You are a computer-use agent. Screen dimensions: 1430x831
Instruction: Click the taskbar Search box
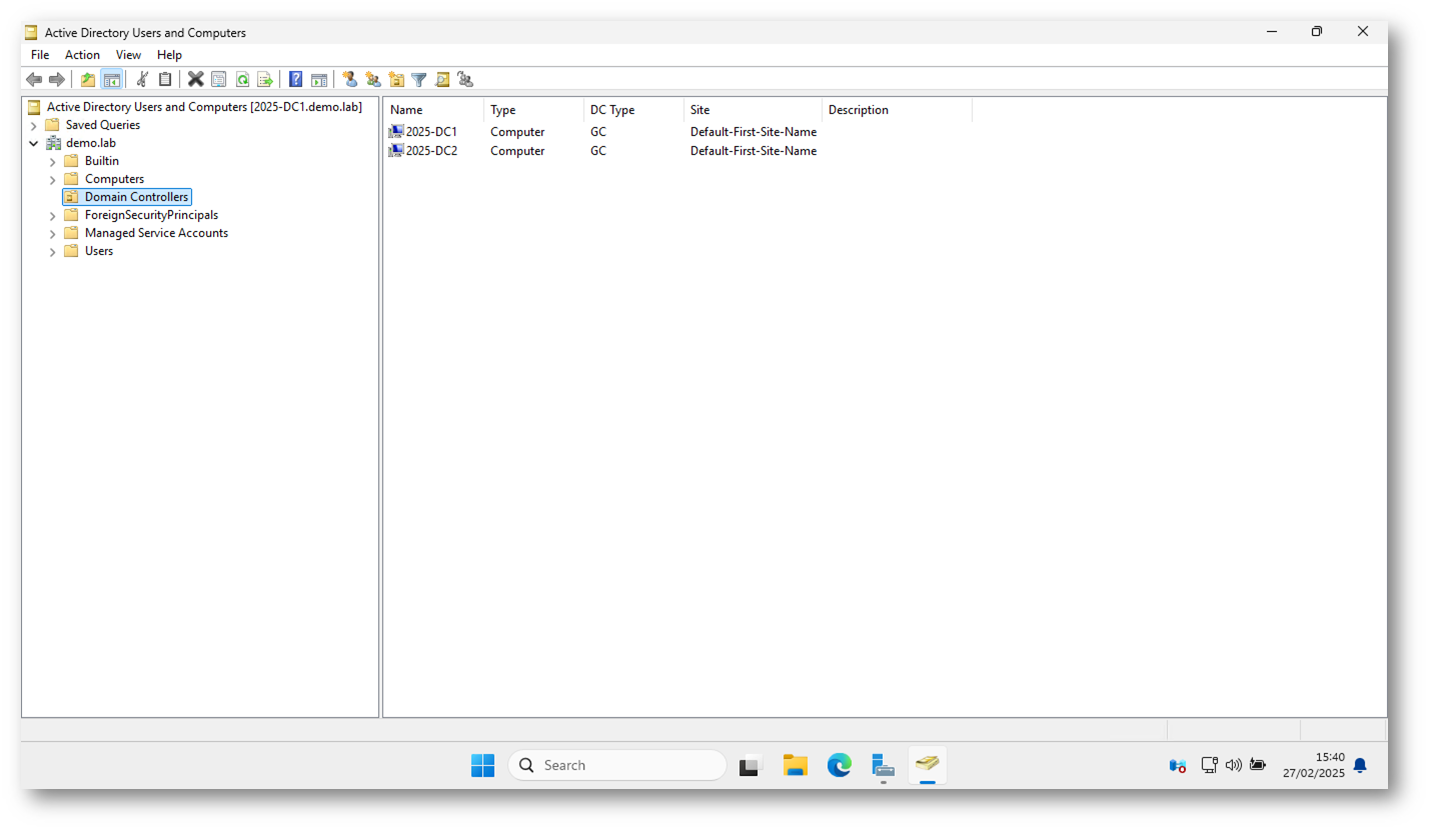pyautogui.click(x=617, y=765)
